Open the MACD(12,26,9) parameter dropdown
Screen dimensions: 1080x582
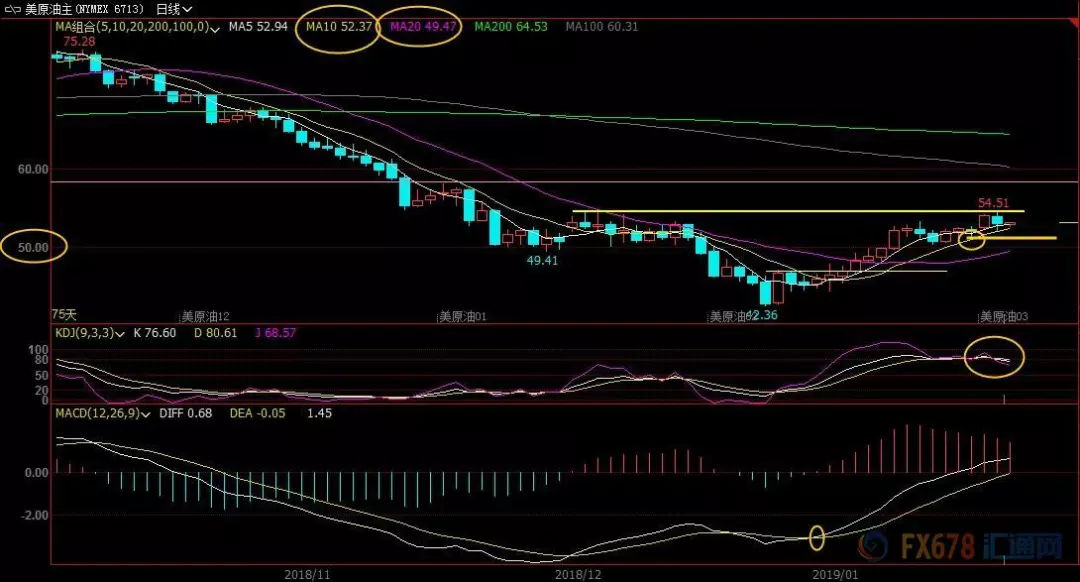(x=145, y=414)
